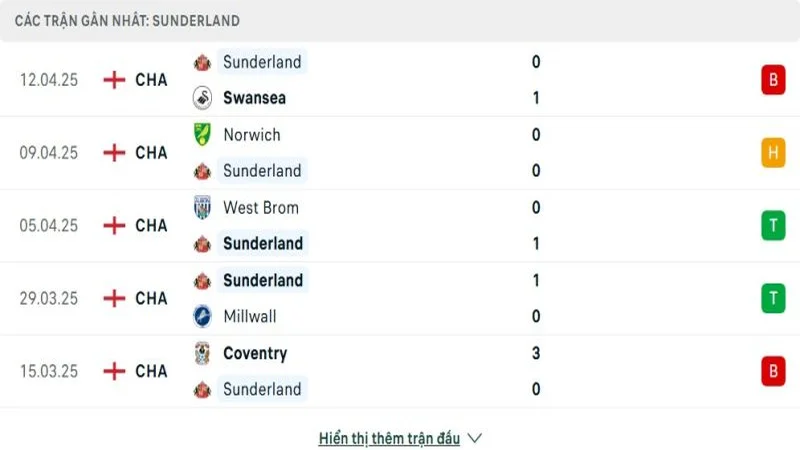Click the England flag icon for 15.03.25 match
The image size is (800, 450).
pyautogui.click(x=114, y=371)
